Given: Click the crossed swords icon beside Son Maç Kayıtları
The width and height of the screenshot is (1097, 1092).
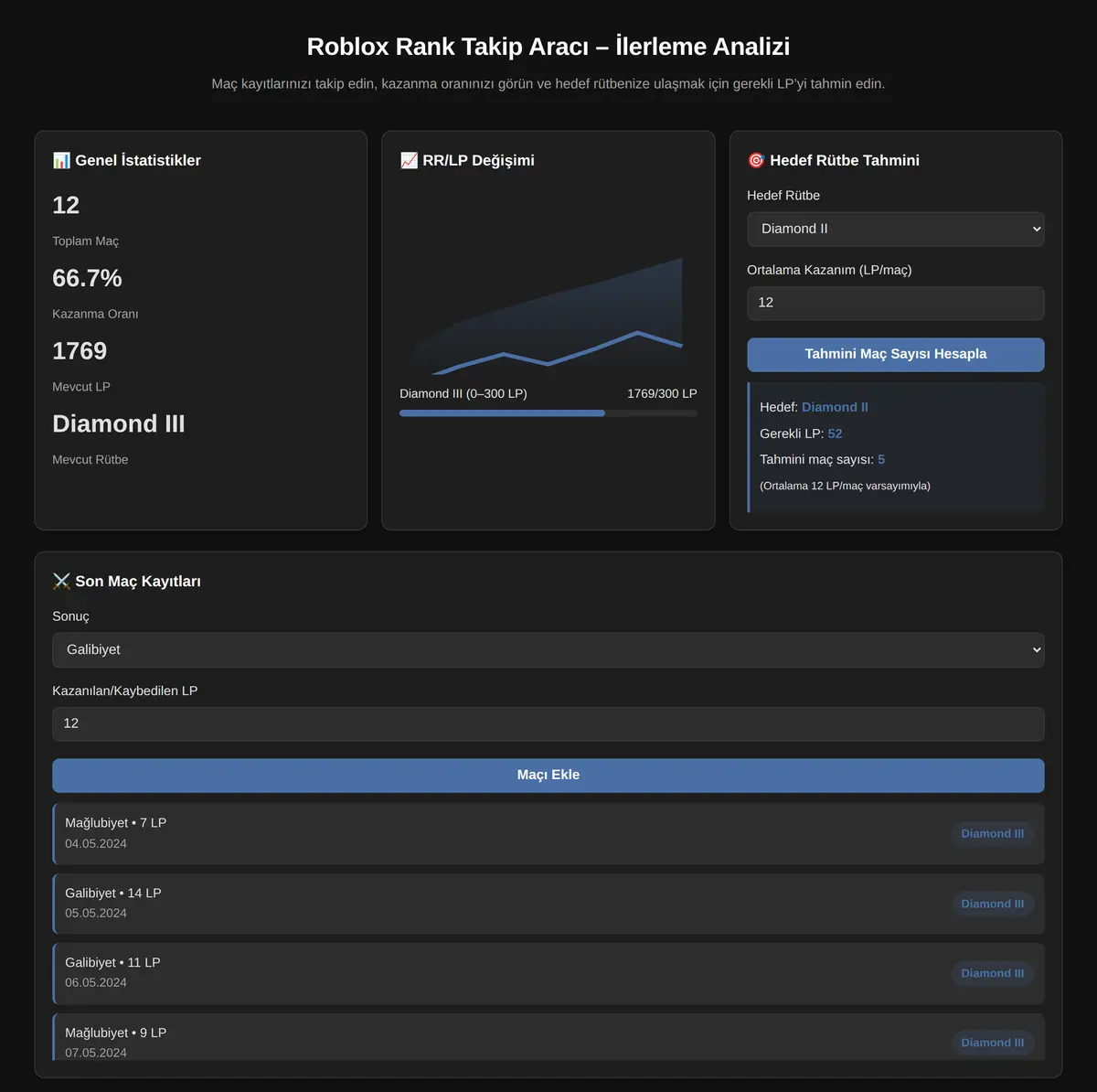Looking at the screenshot, I should pos(61,581).
